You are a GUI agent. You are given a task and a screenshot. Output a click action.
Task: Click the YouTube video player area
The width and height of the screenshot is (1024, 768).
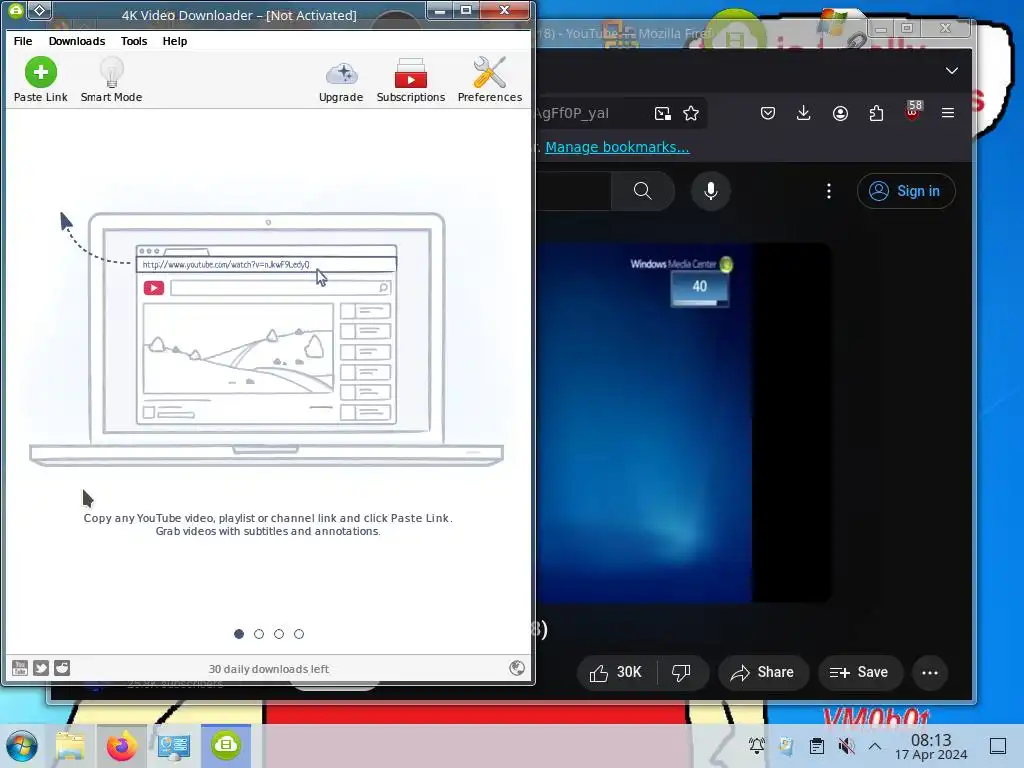(x=683, y=423)
